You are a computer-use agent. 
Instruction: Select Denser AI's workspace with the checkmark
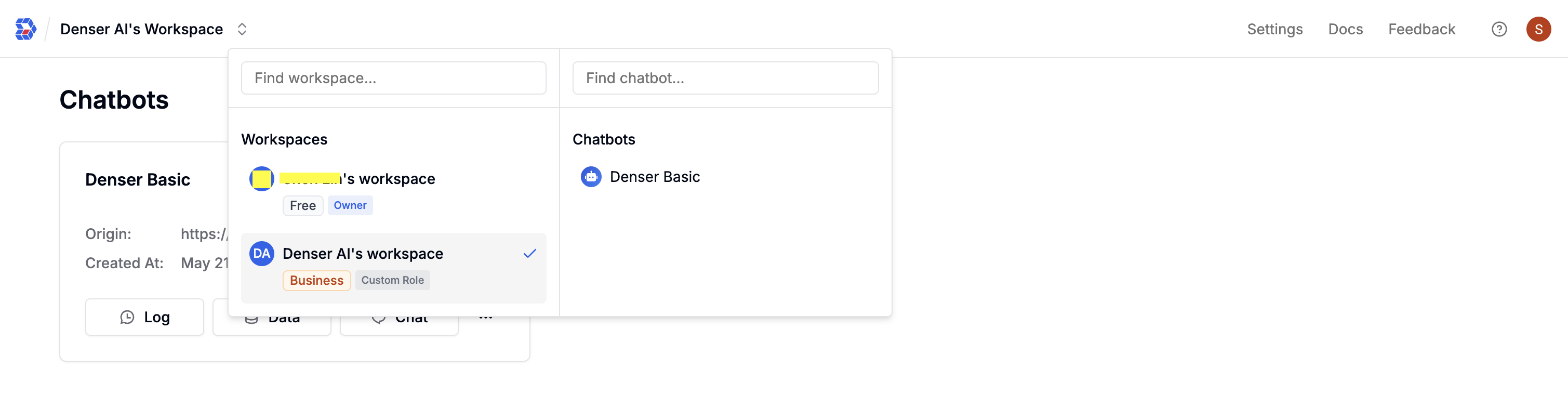tap(393, 268)
